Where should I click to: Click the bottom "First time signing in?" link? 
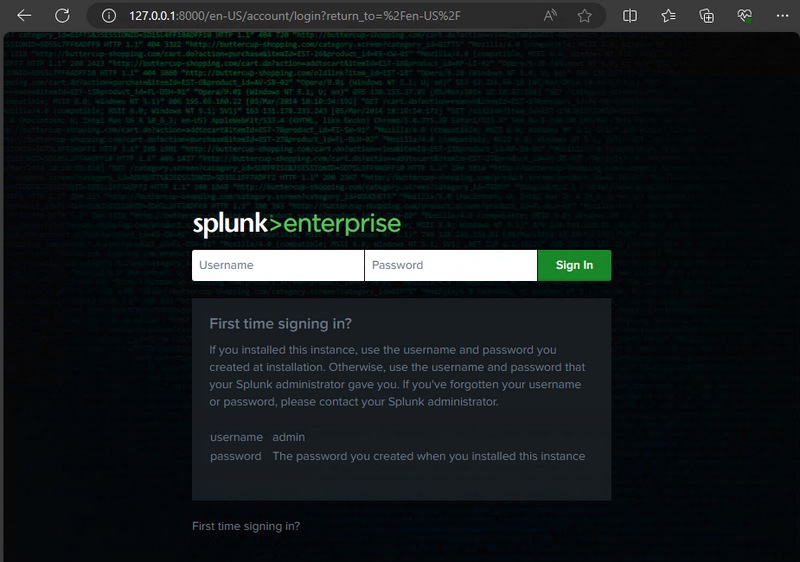[246, 526]
